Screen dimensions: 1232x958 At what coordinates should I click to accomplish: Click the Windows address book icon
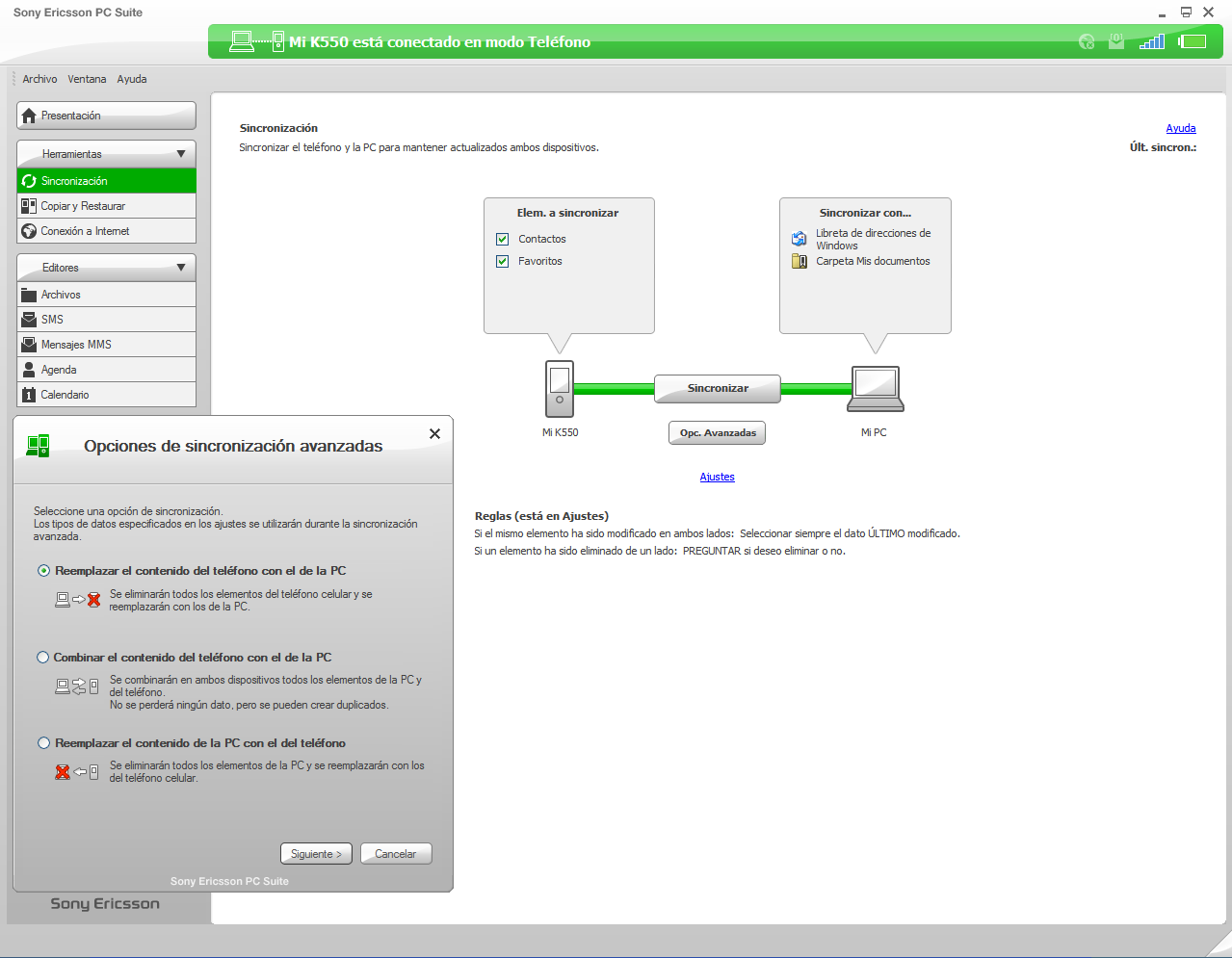click(799, 239)
